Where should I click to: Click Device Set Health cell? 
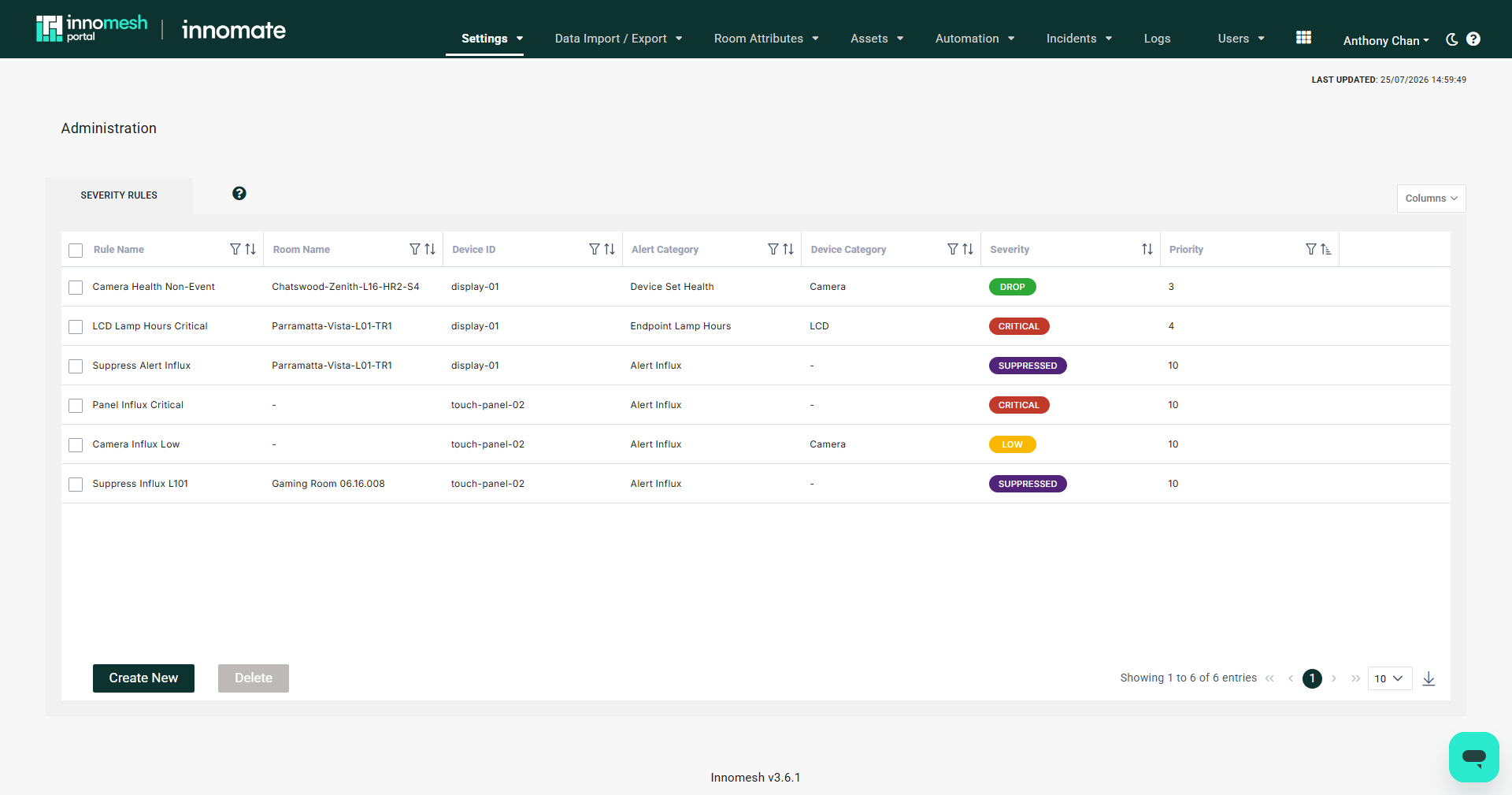(x=672, y=287)
